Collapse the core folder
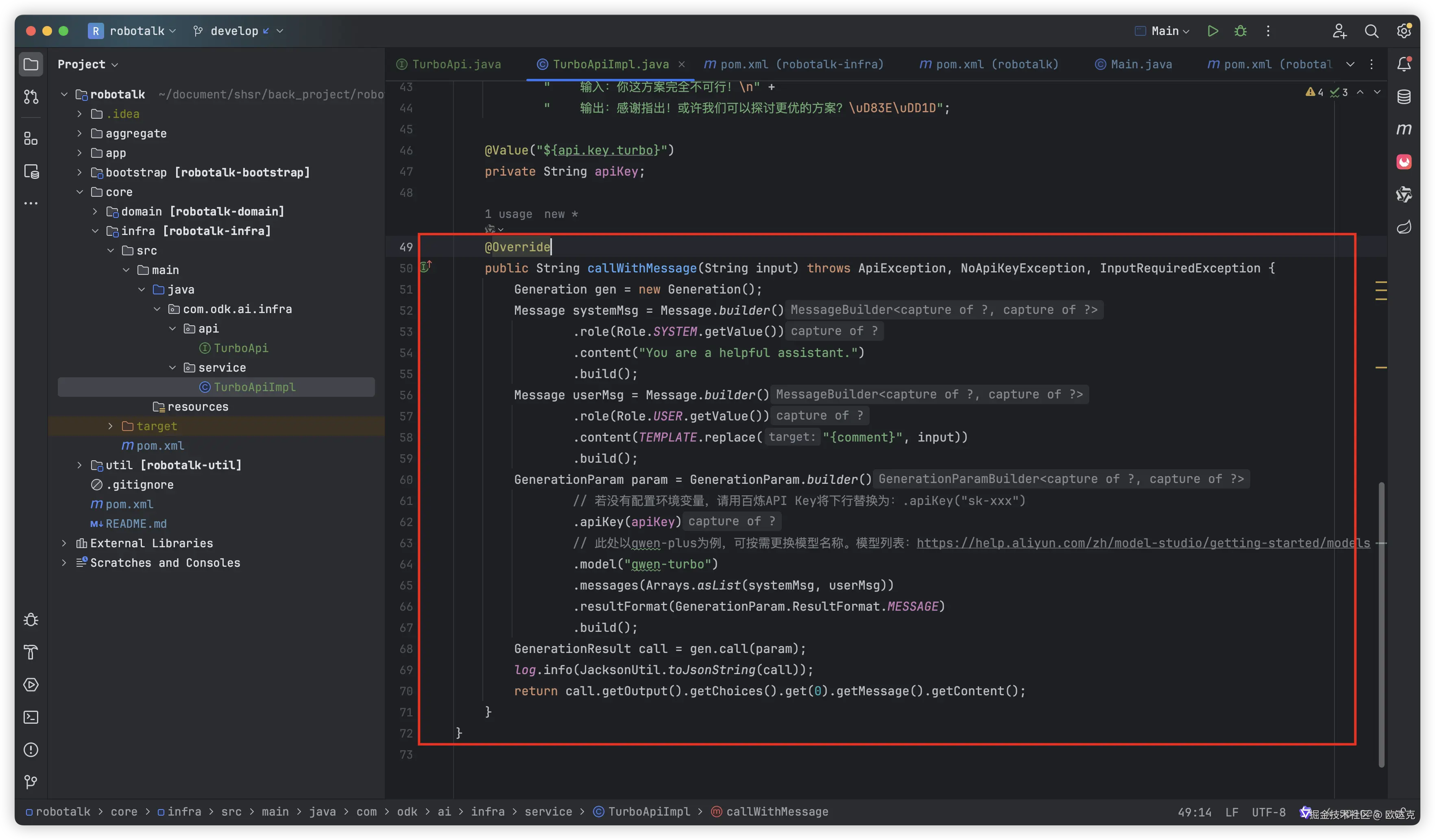The image size is (1435, 840). (x=80, y=192)
